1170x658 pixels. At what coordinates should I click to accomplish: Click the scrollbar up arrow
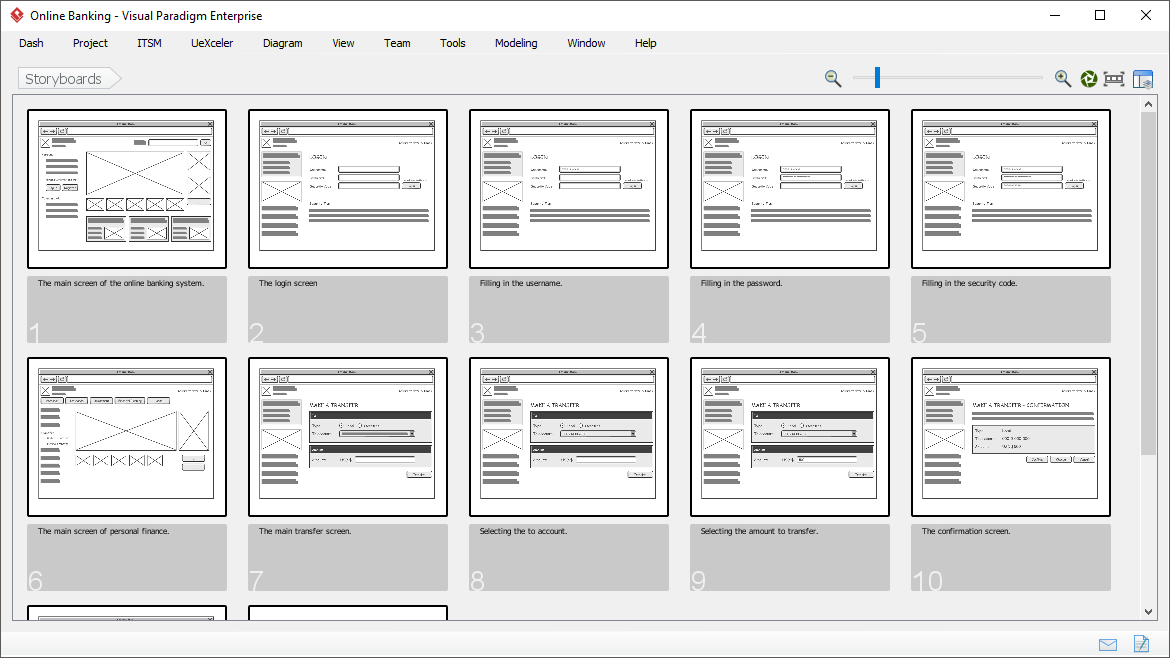(1148, 104)
